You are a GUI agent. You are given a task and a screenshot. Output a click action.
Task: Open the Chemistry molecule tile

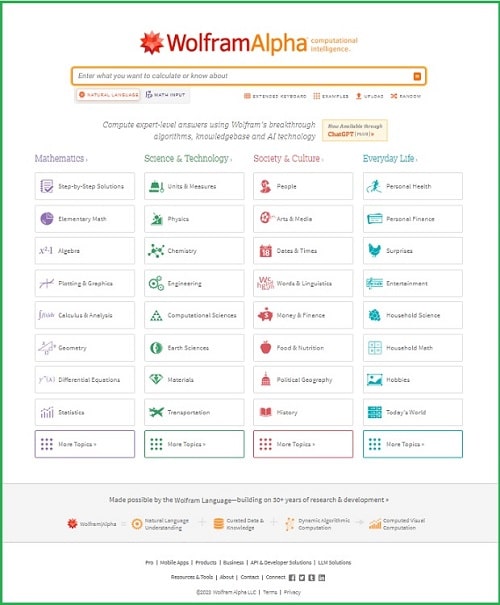(194, 251)
